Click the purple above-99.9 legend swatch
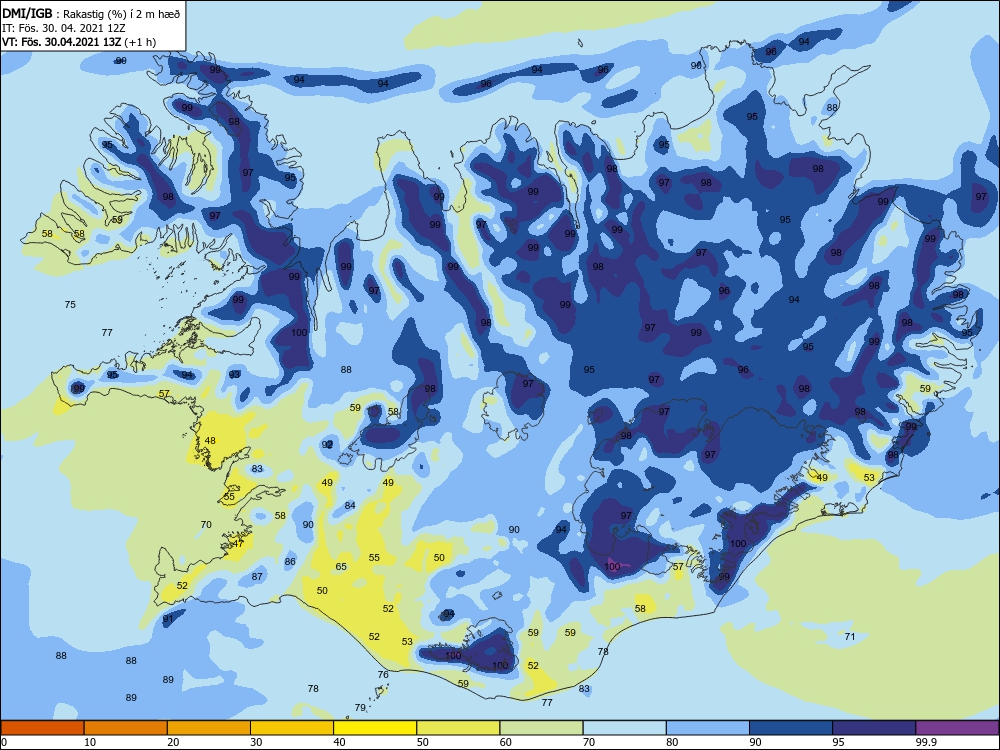Viewport: 1000px width, 750px height. 957,728
